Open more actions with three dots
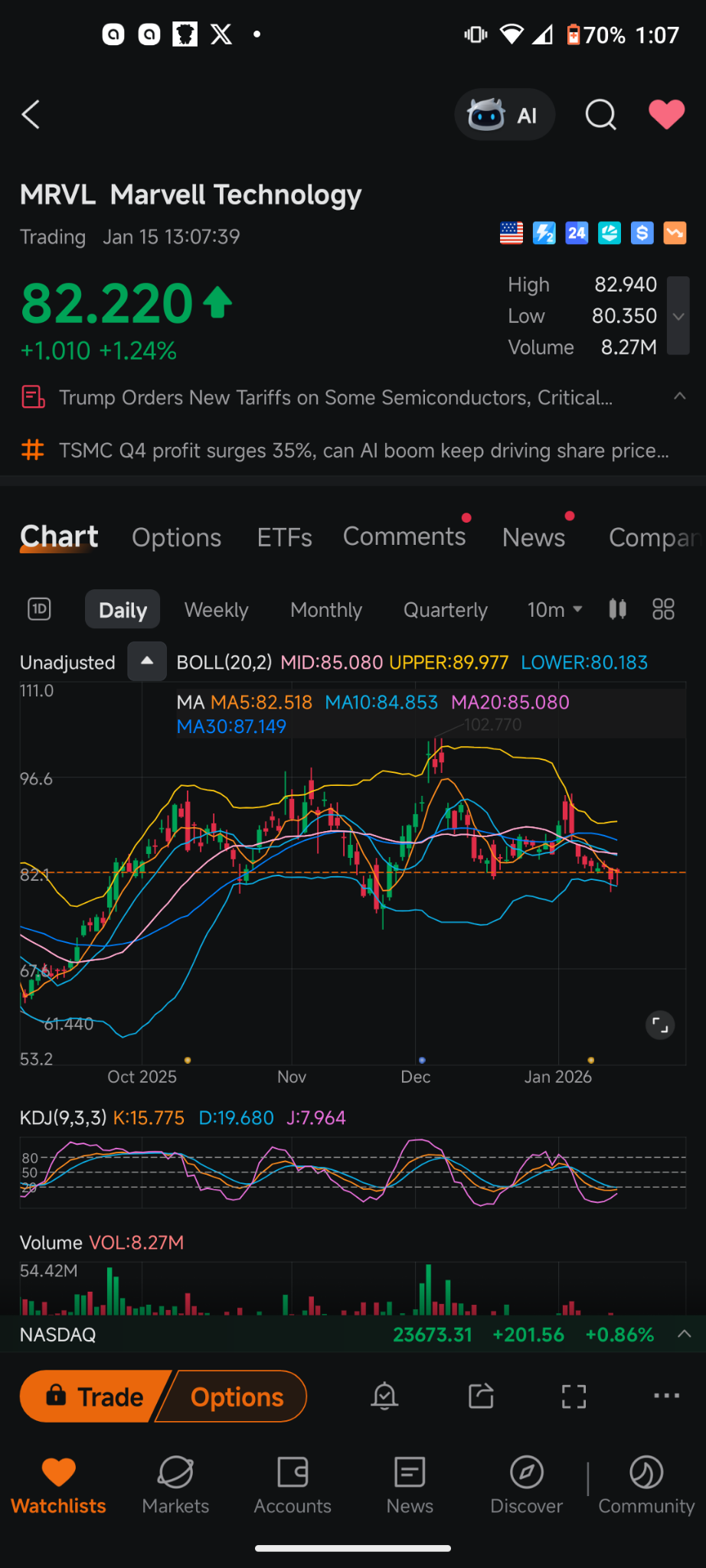 (666, 1396)
